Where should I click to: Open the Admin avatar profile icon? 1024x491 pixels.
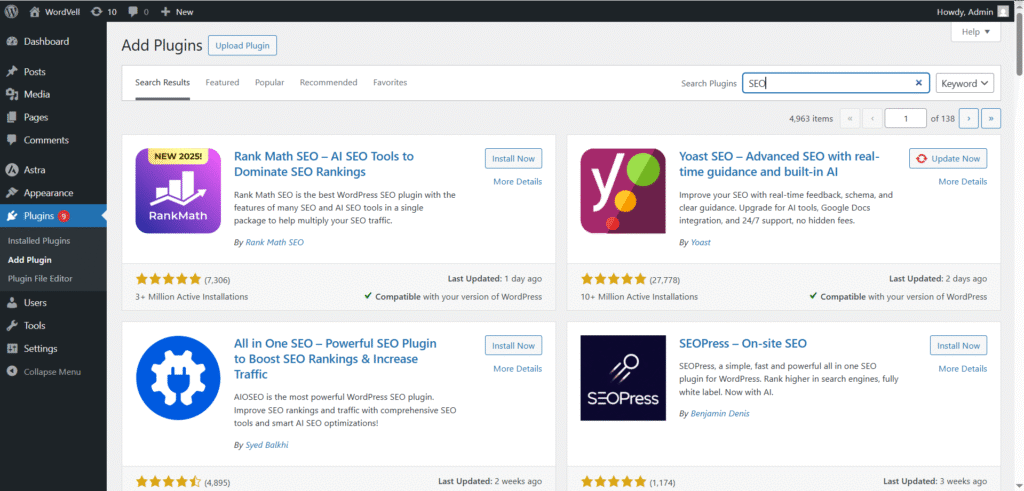coord(1002,11)
